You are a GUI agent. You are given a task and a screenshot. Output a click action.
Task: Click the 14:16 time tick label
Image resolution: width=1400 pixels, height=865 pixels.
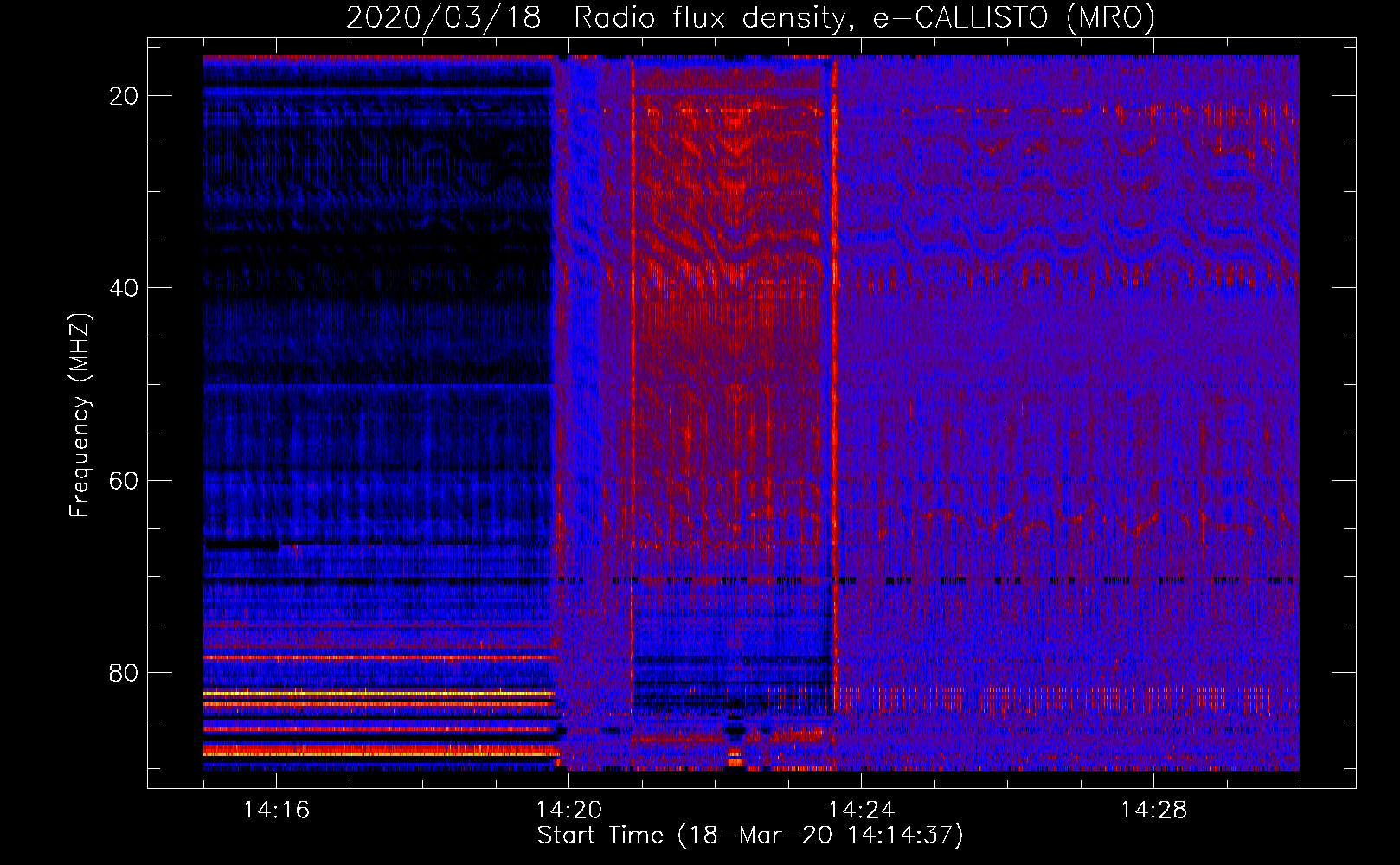(276, 811)
